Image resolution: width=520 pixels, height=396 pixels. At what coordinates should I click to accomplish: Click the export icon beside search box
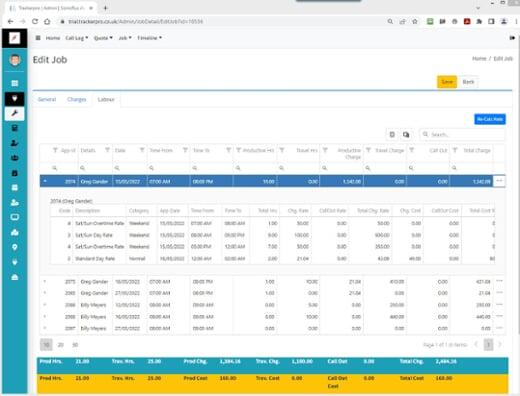[x=392, y=134]
